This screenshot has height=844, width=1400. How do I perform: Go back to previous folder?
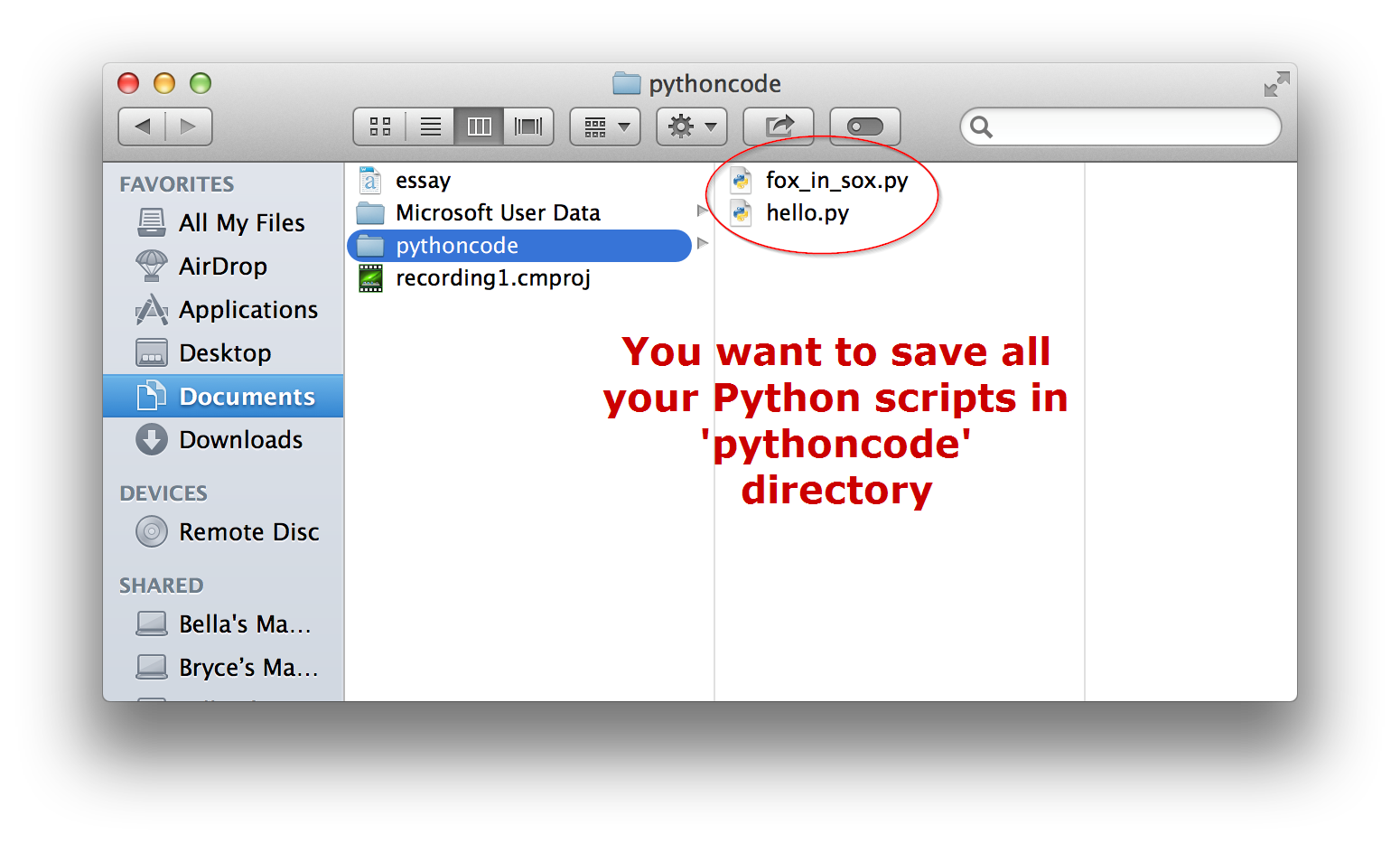pyautogui.click(x=143, y=127)
